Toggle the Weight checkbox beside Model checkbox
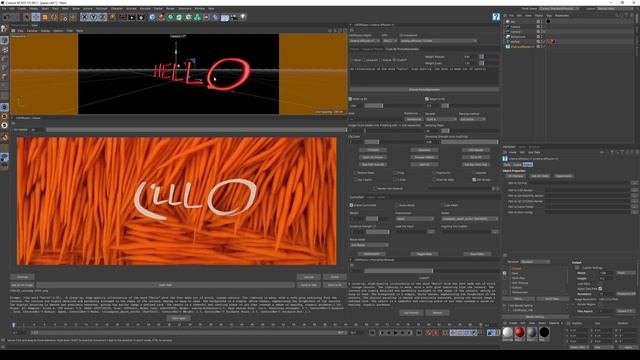640x360 pixels. 427,99
